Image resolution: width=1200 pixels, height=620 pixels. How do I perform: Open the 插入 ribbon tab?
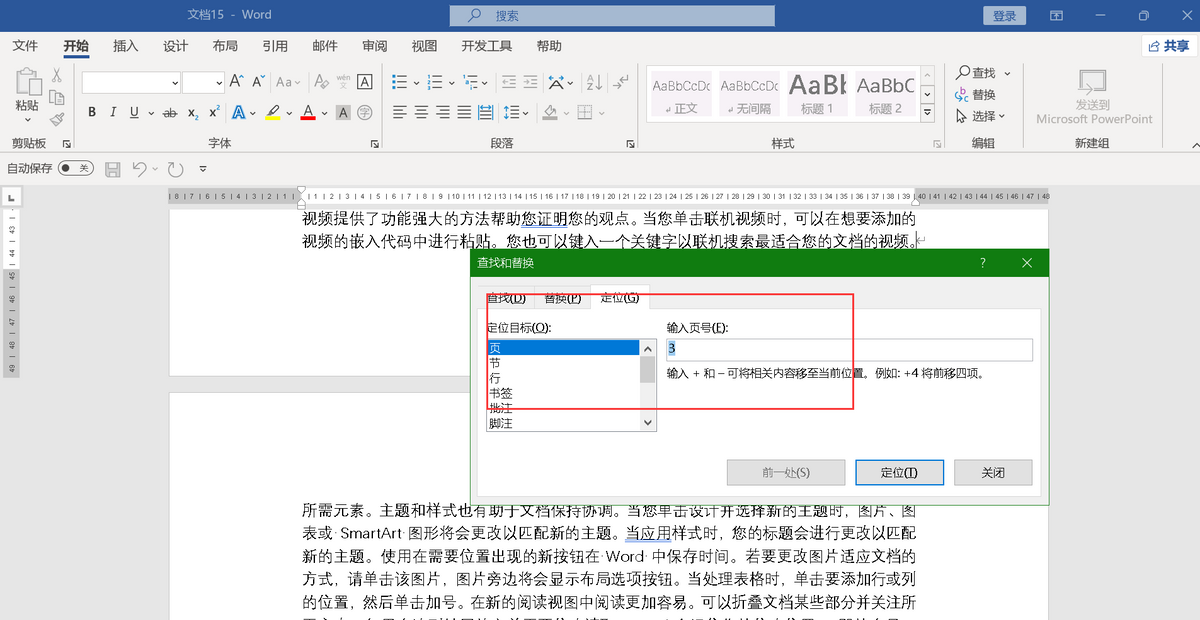(x=126, y=46)
